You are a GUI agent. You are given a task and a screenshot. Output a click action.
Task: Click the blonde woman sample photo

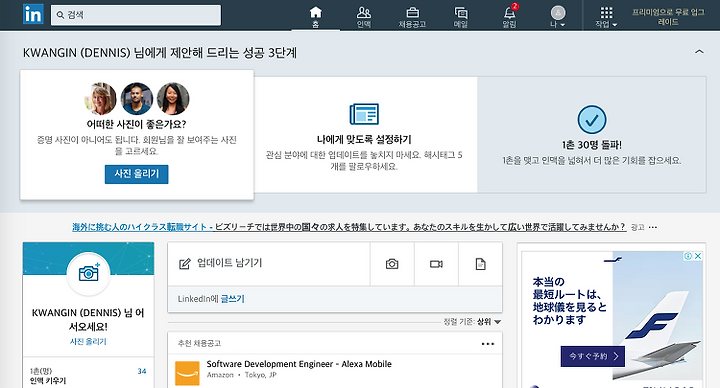101,99
